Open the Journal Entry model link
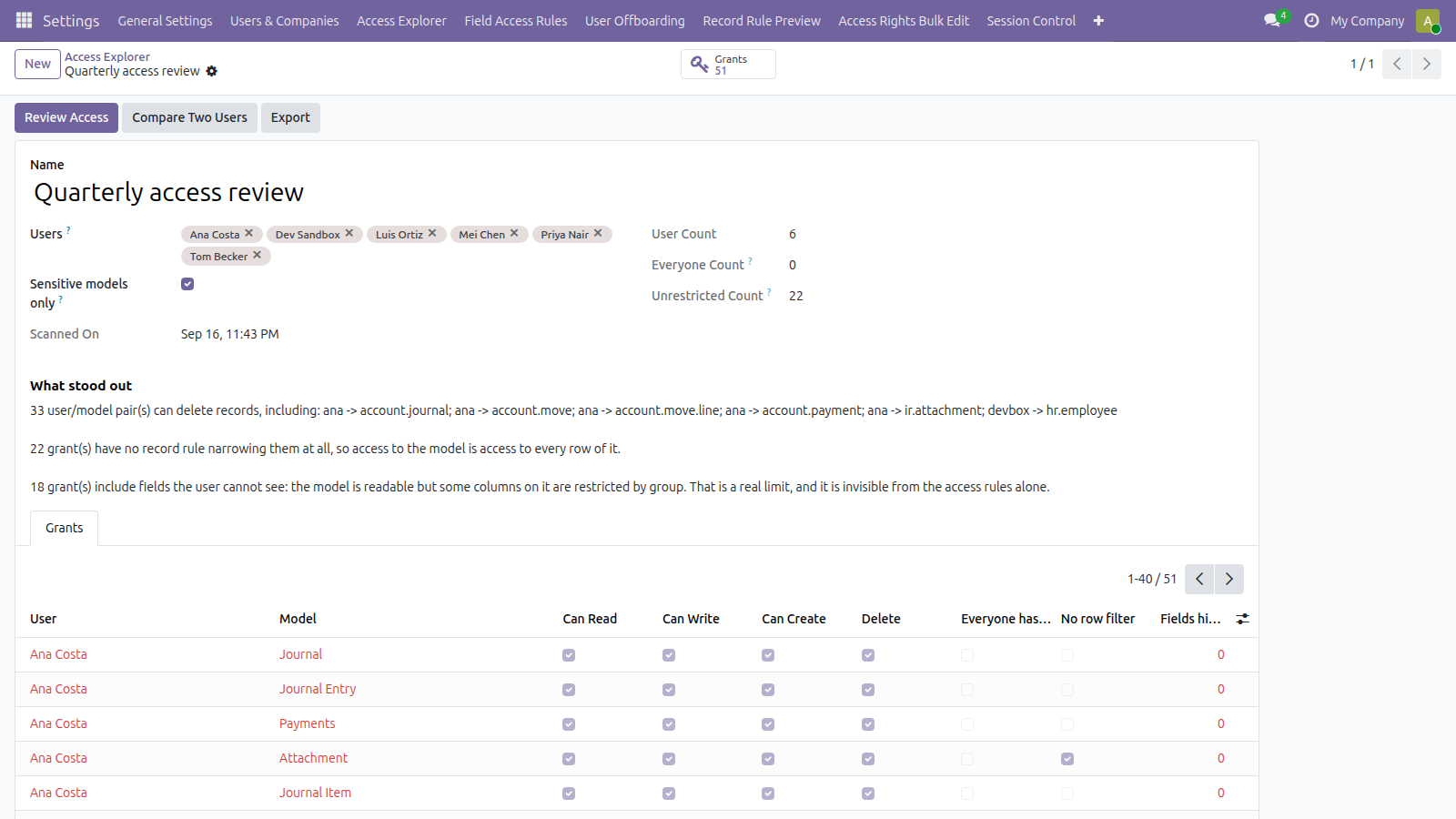Screen dimensions: 1456x819 point(318,689)
